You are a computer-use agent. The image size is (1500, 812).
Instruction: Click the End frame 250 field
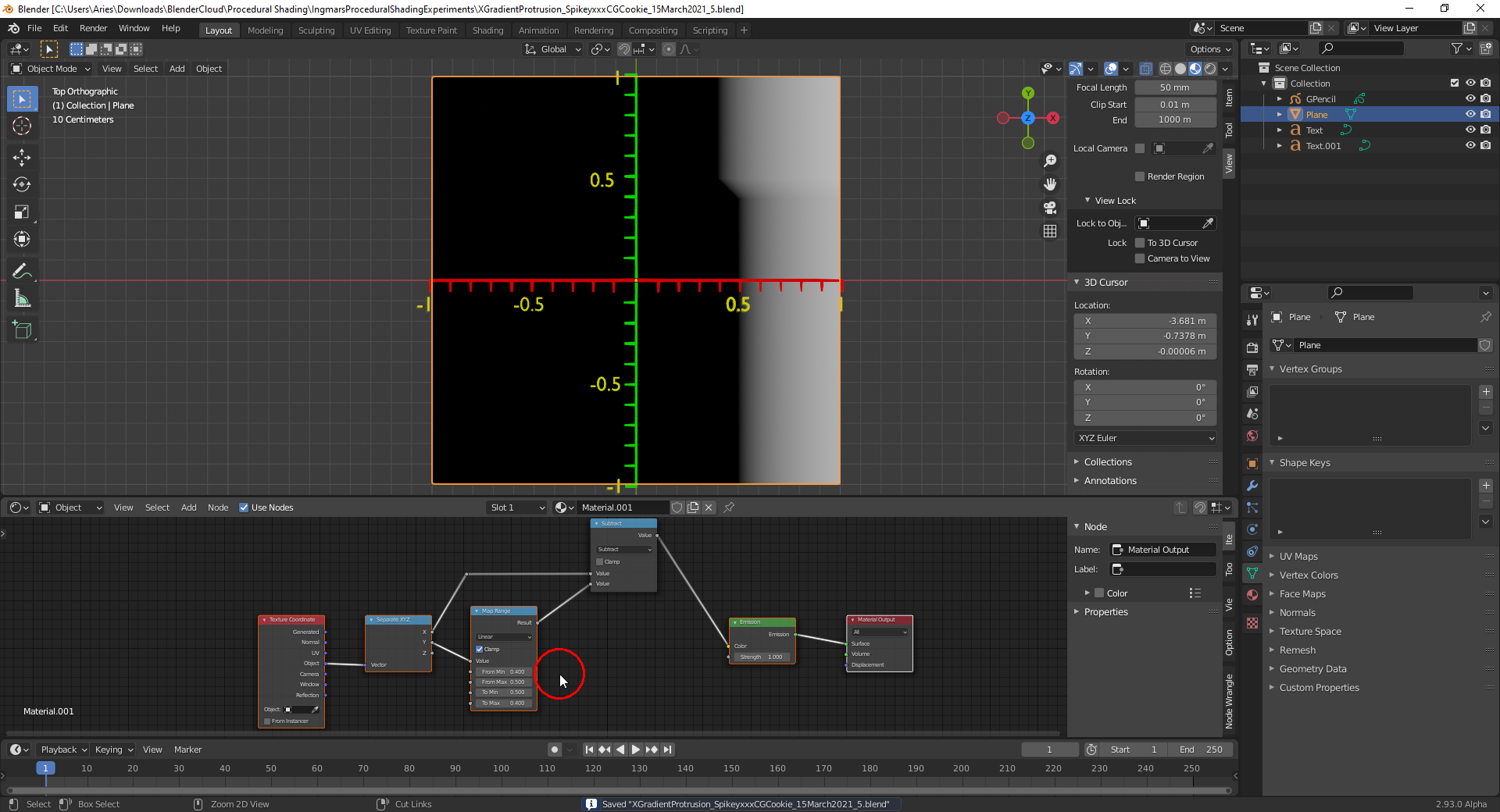[x=1202, y=750]
